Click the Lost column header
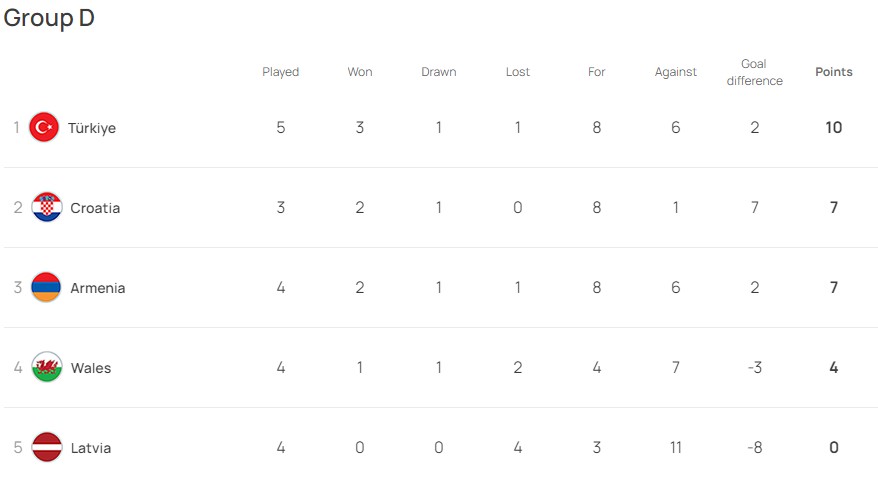This screenshot has height=482, width=878. coord(518,72)
